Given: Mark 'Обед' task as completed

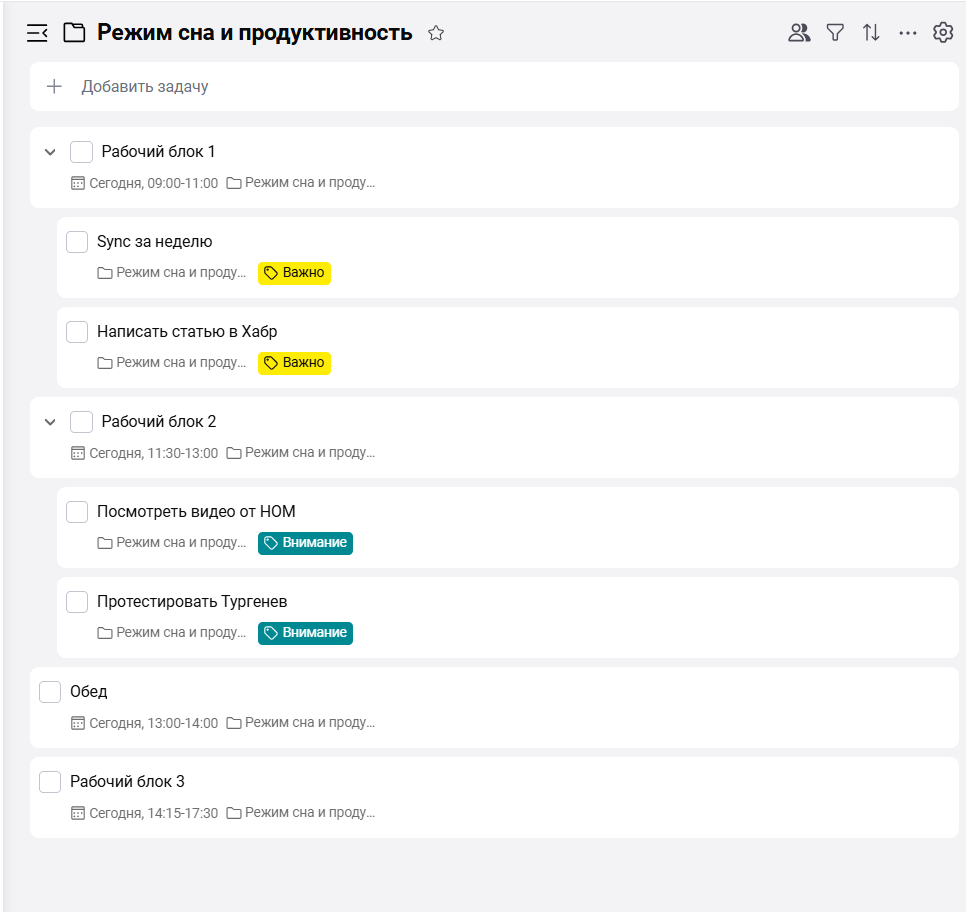Looking at the screenshot, I should coord(50,692).
